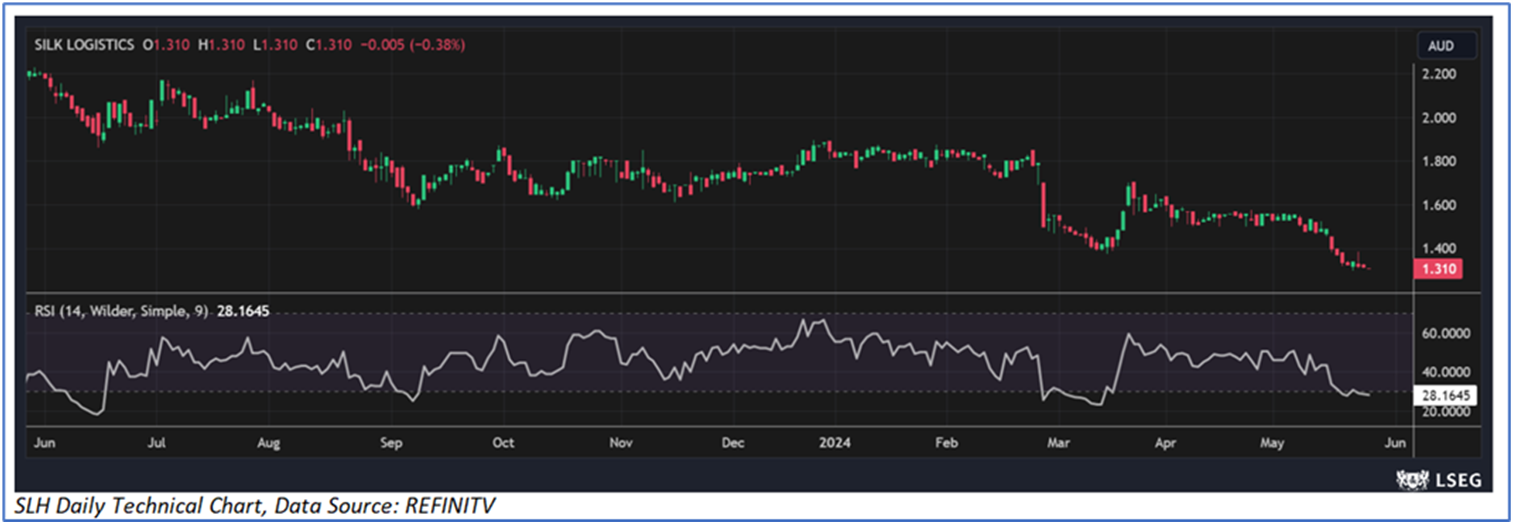Select the Sep marker on time axis

click(391, 441)
